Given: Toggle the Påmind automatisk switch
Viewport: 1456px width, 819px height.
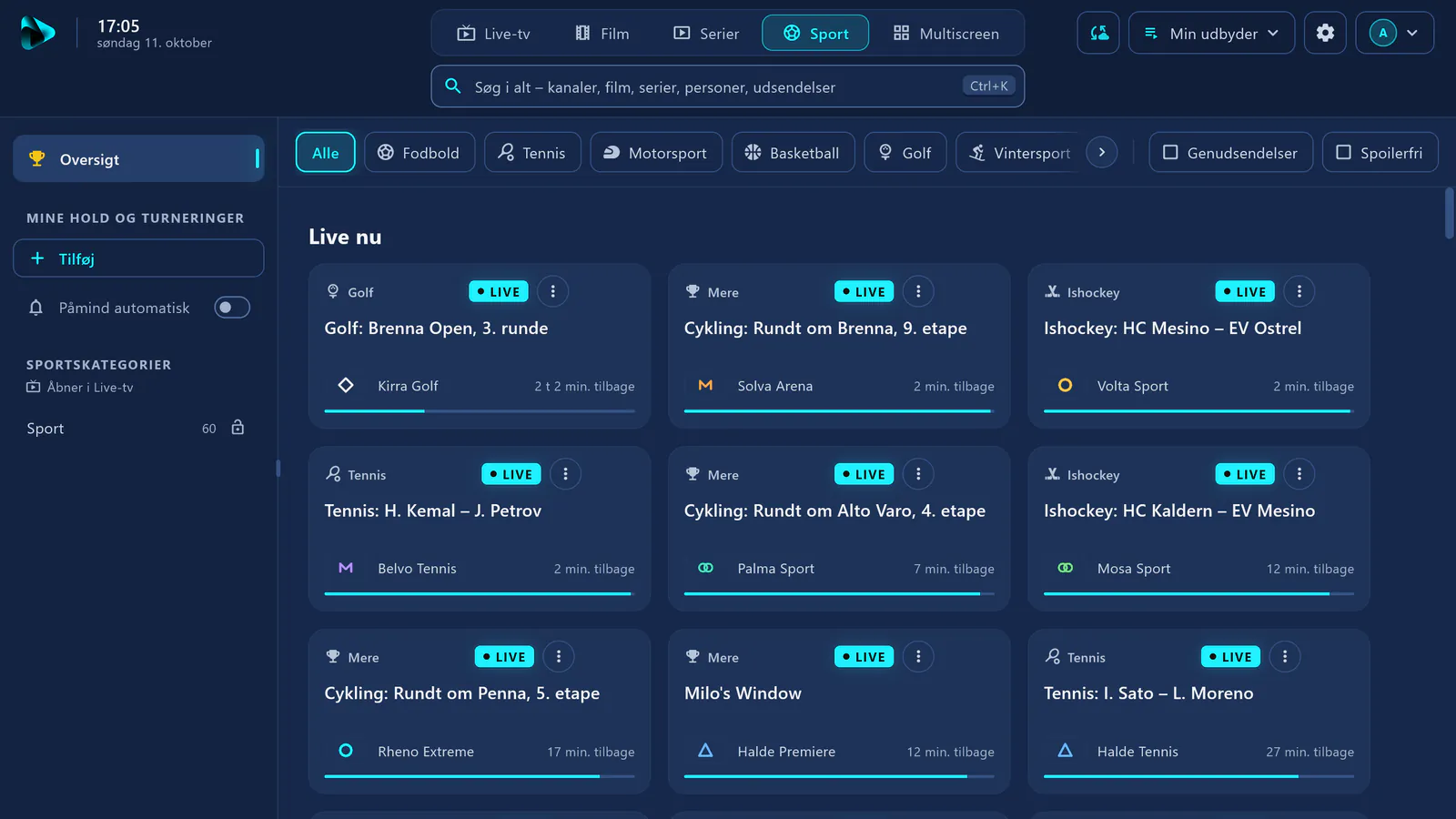Looking at the screenshot, I should click(232, 308).
